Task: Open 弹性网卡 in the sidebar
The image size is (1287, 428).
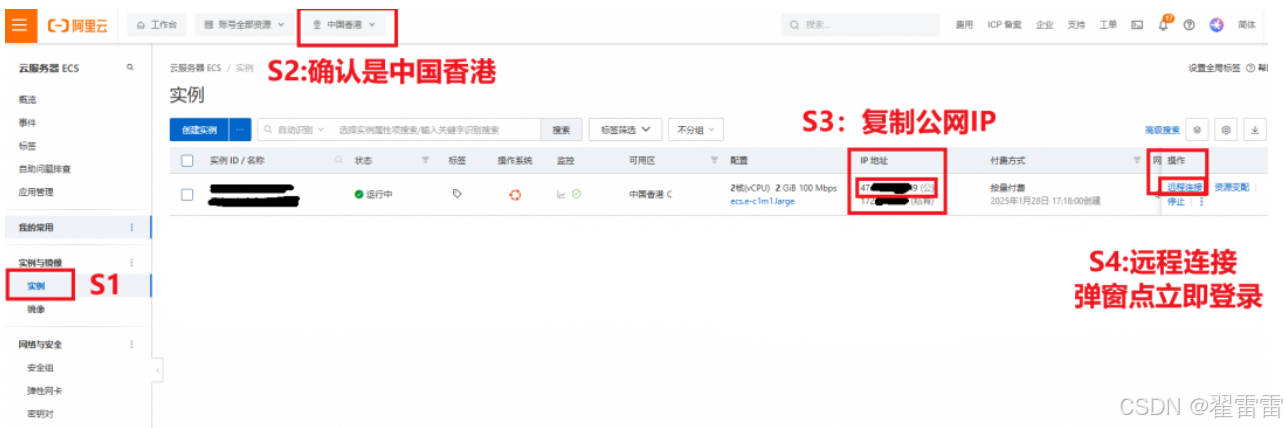Action: (44, 391)
